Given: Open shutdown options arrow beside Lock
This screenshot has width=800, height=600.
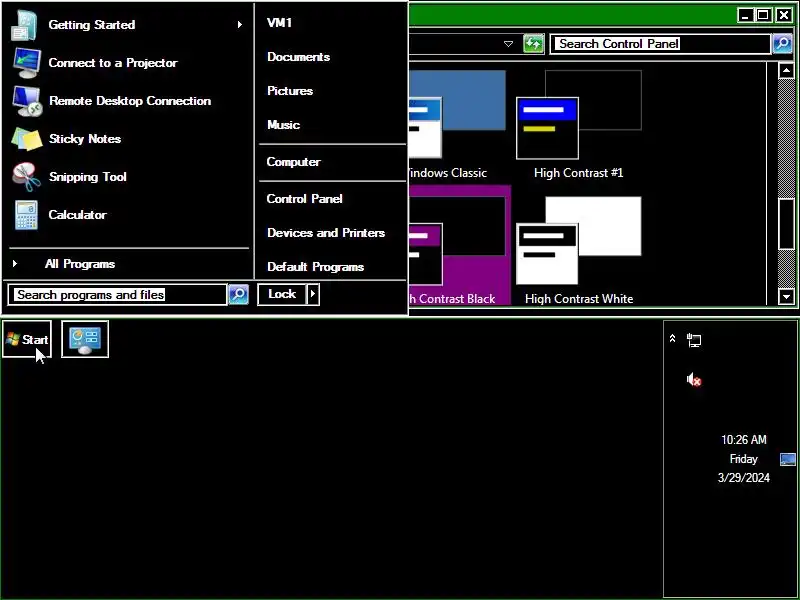Looking at the screenshot, I should 313,294.
